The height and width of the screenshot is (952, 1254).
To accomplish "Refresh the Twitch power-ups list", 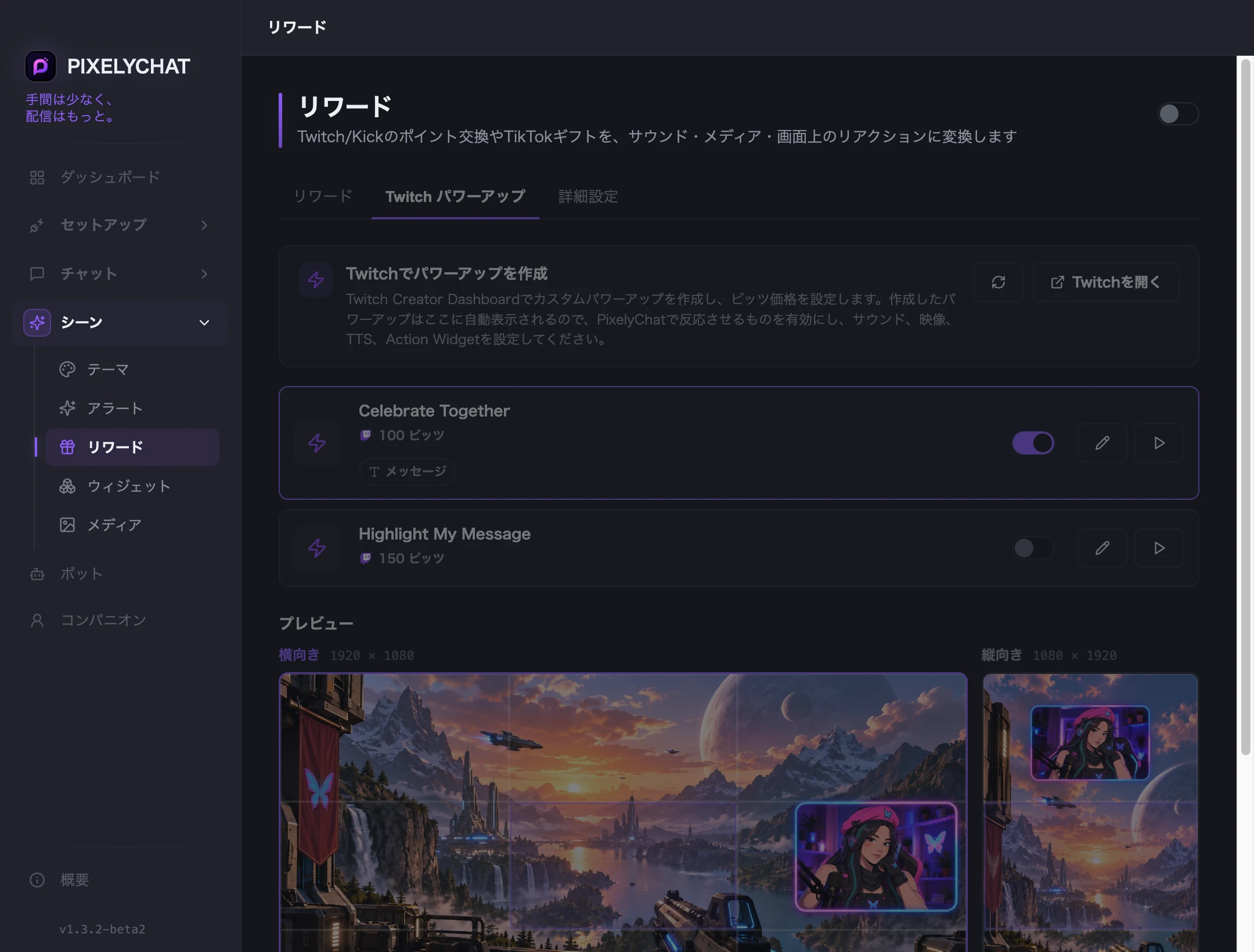I will click(x=999, y=282).
